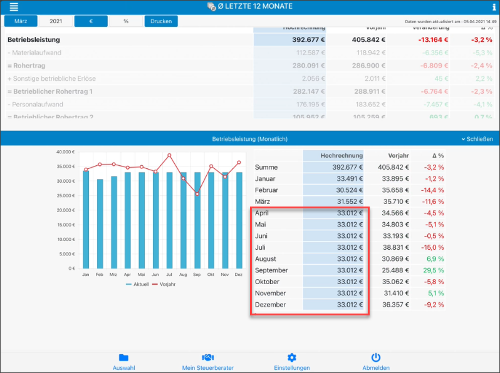This screenshot has height=373, width=500.
Task: Click the Feb bar in chart
Action: [x=100, y=224]
